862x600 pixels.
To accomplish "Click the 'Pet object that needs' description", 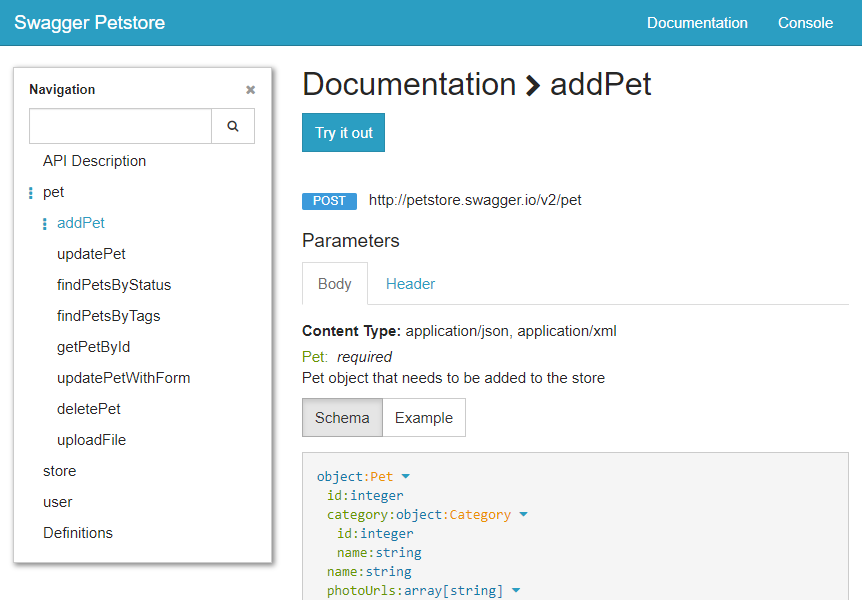I will click(x=454, y=378).
